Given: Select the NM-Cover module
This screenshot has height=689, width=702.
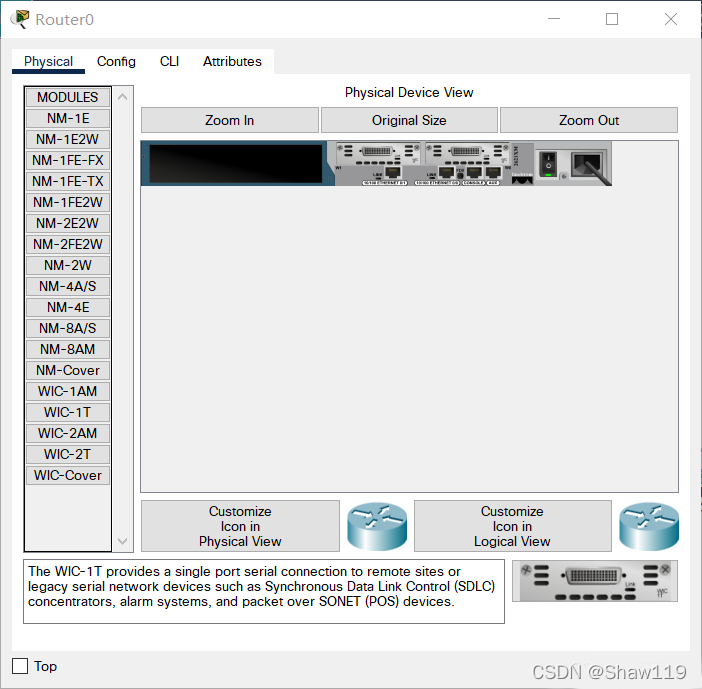Looking at the screenshot, I should [68, 370].
